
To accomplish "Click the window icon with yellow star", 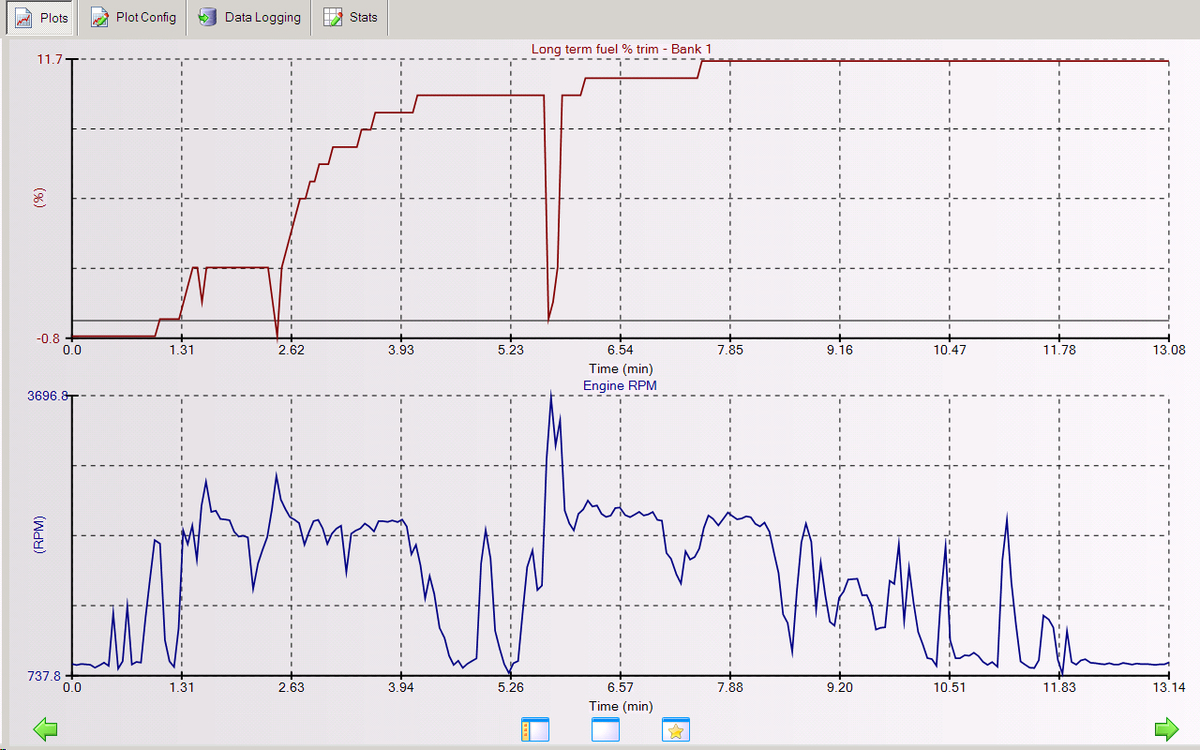I will click(x=676, y=729).
